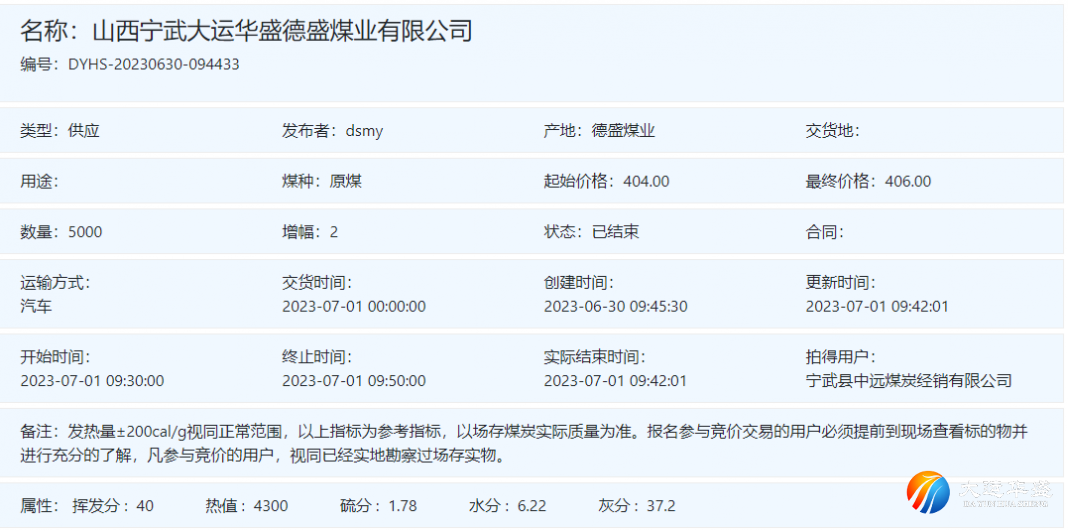Click the actual end time 2023-07-01 09:42:01
The width and height of the screenshot is (1068, 531).
615,380
